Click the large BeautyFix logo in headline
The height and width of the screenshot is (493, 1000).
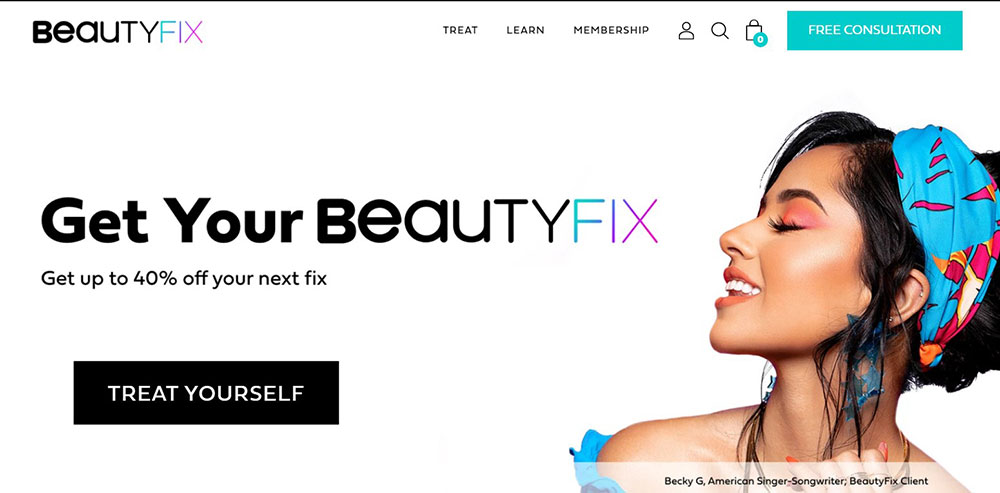click(x=487, y=221)
